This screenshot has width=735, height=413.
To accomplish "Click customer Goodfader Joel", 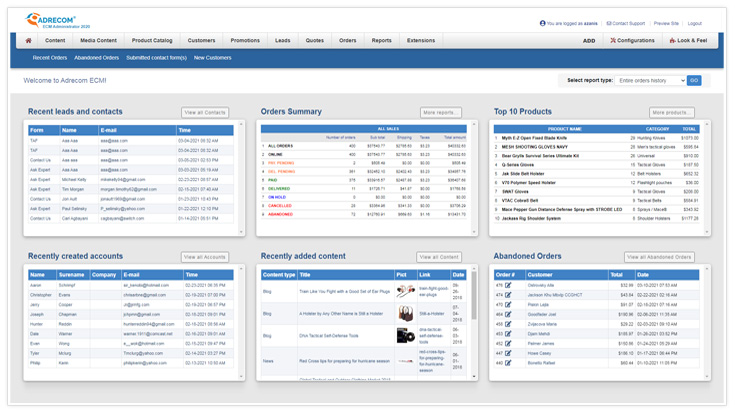I will point(542,315).
